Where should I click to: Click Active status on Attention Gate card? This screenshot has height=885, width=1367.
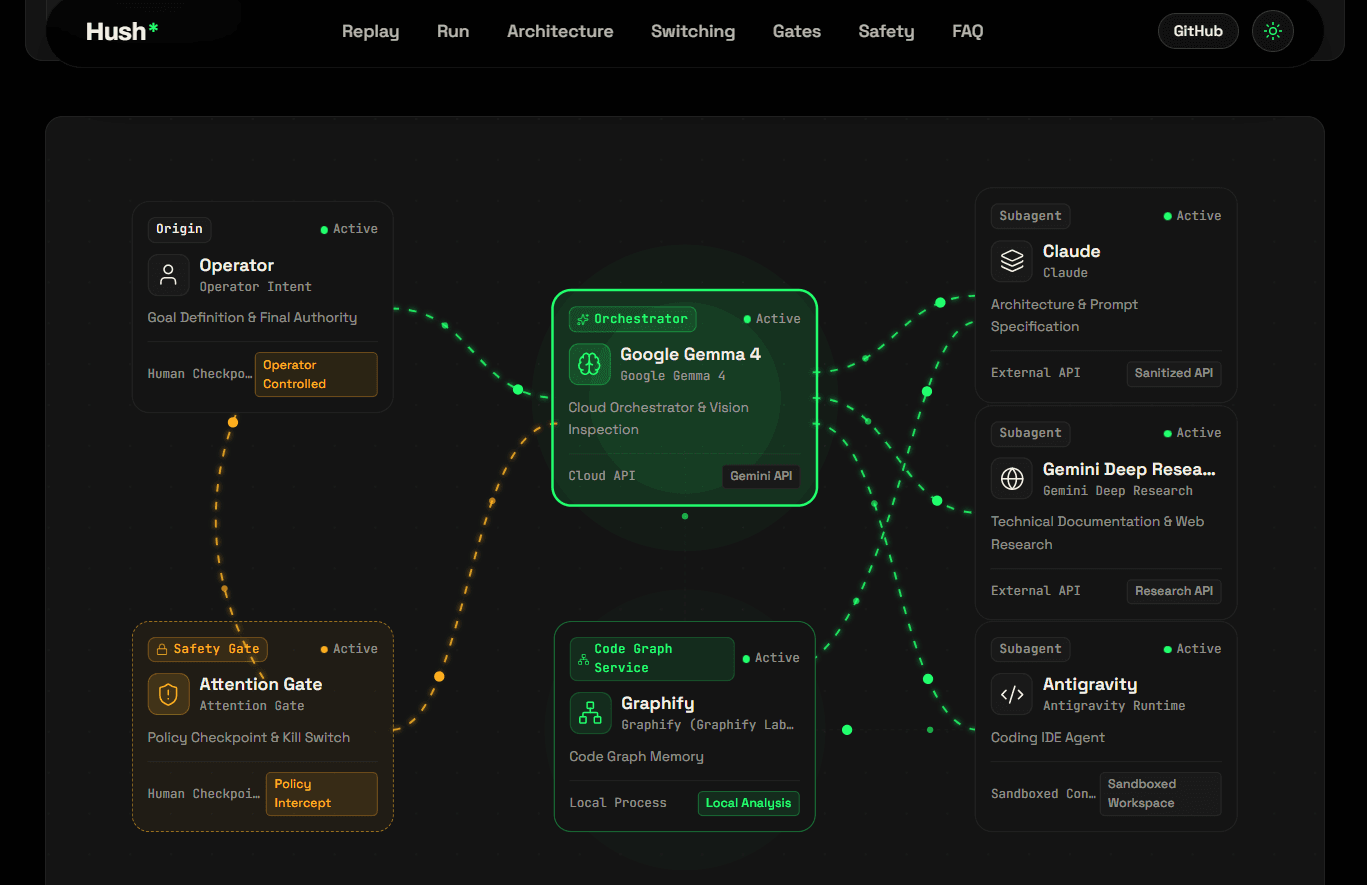349,649
